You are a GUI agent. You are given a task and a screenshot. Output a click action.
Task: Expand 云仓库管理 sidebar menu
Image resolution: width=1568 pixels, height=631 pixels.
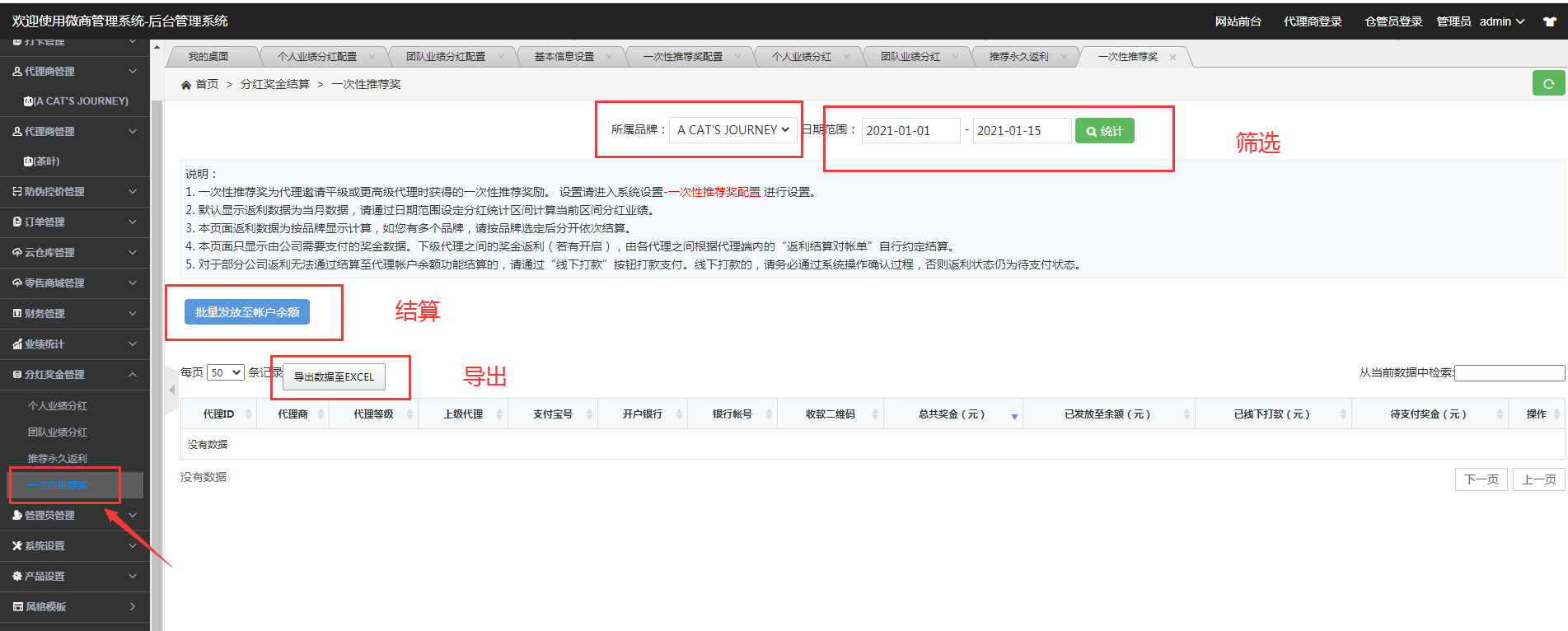[x=75, y=253]
